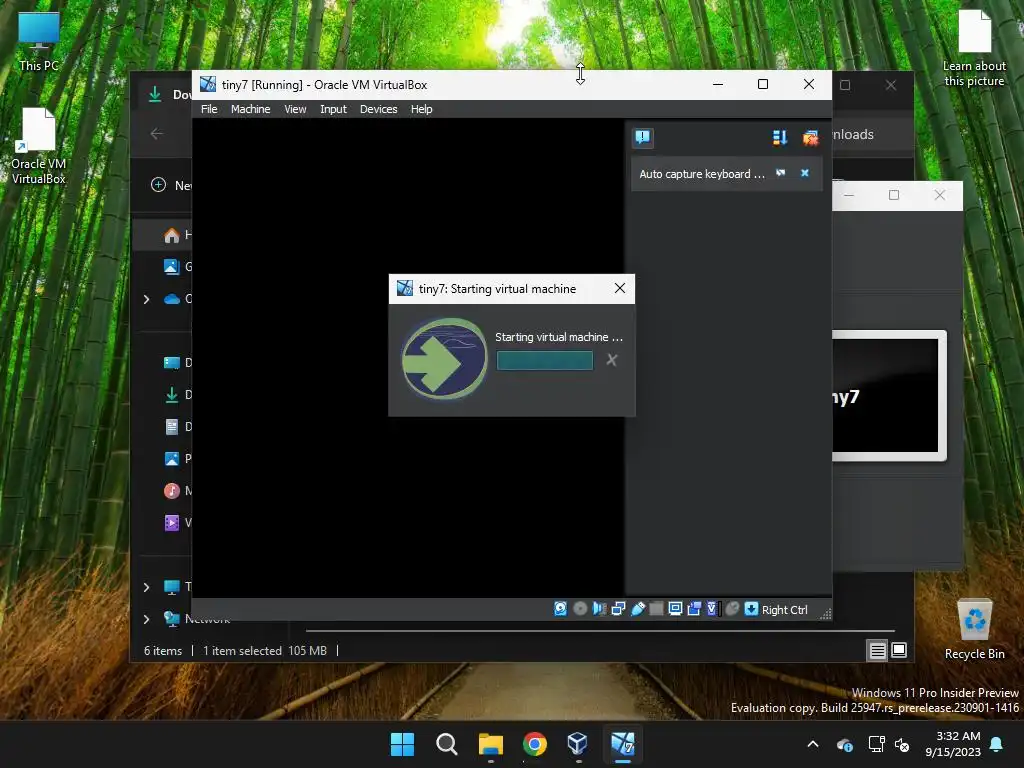The height and width of the screenshot is (768, 1024).
Task: Click the Auto capture keyboard notification text
Action: tap(701, 174)
